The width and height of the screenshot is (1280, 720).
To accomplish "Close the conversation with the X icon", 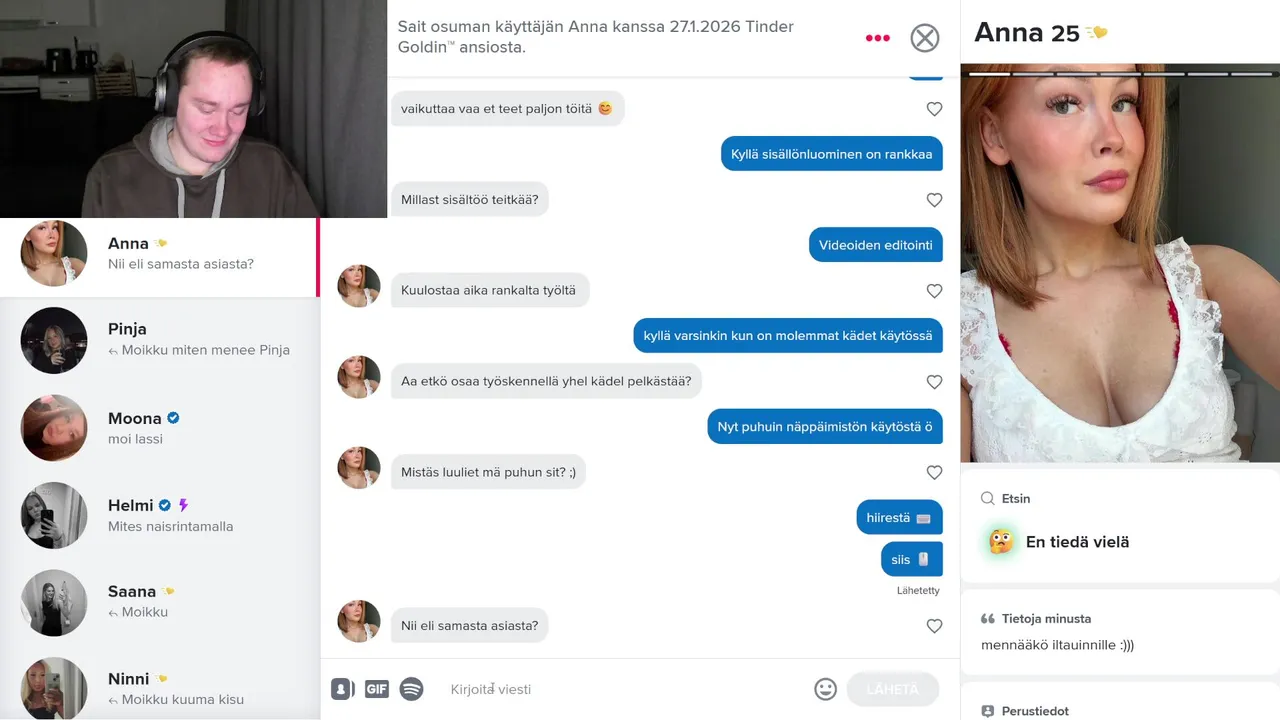I will (925, 38).
